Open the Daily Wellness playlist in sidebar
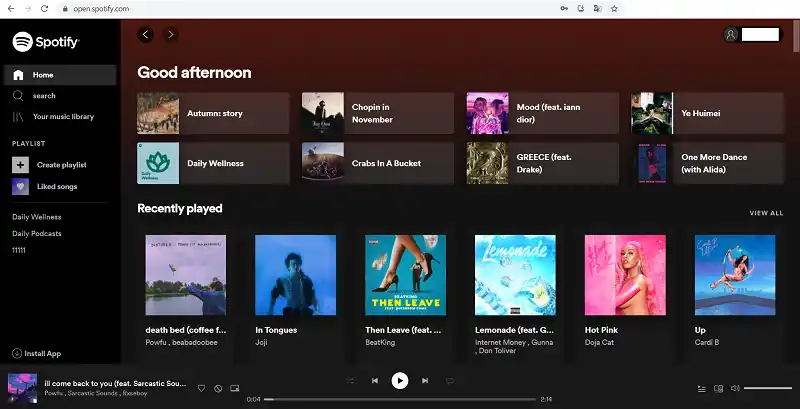 coord(37,217)
